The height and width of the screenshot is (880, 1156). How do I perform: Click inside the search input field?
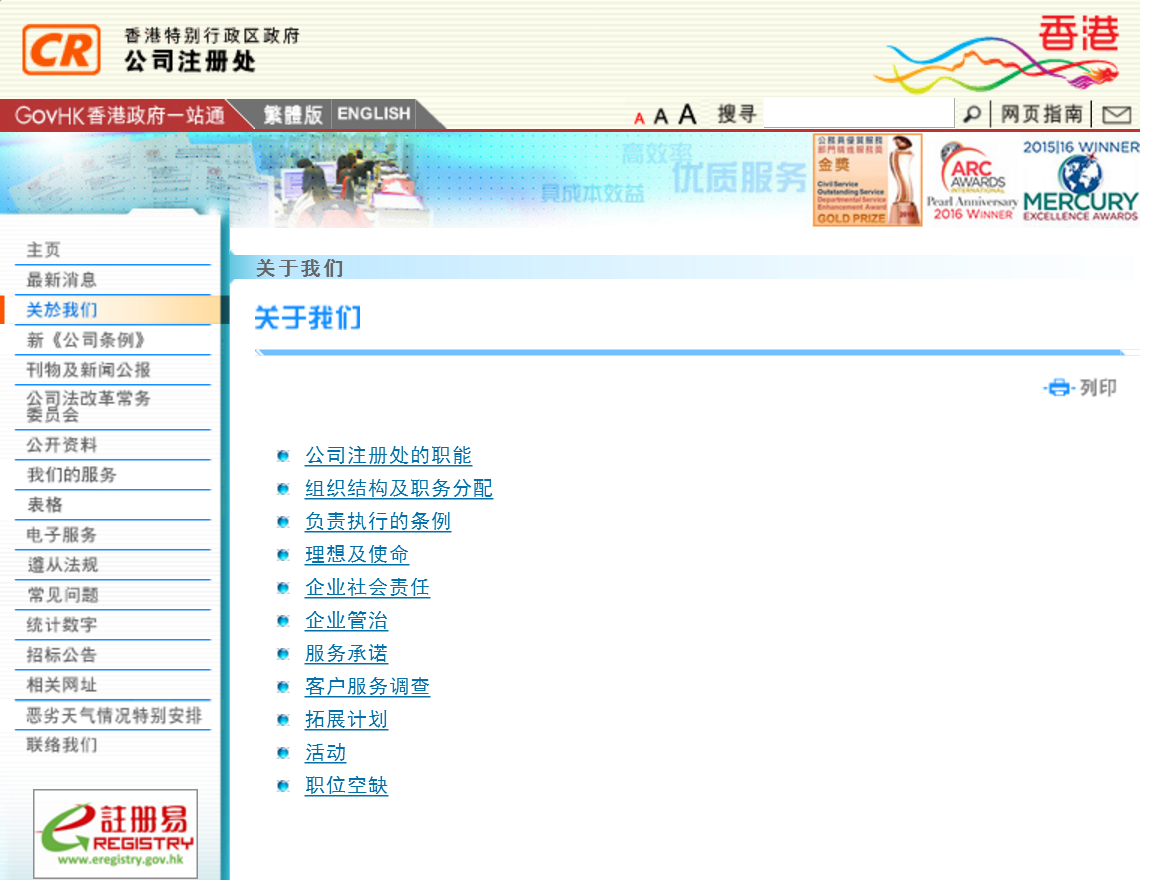coord(858,113)
